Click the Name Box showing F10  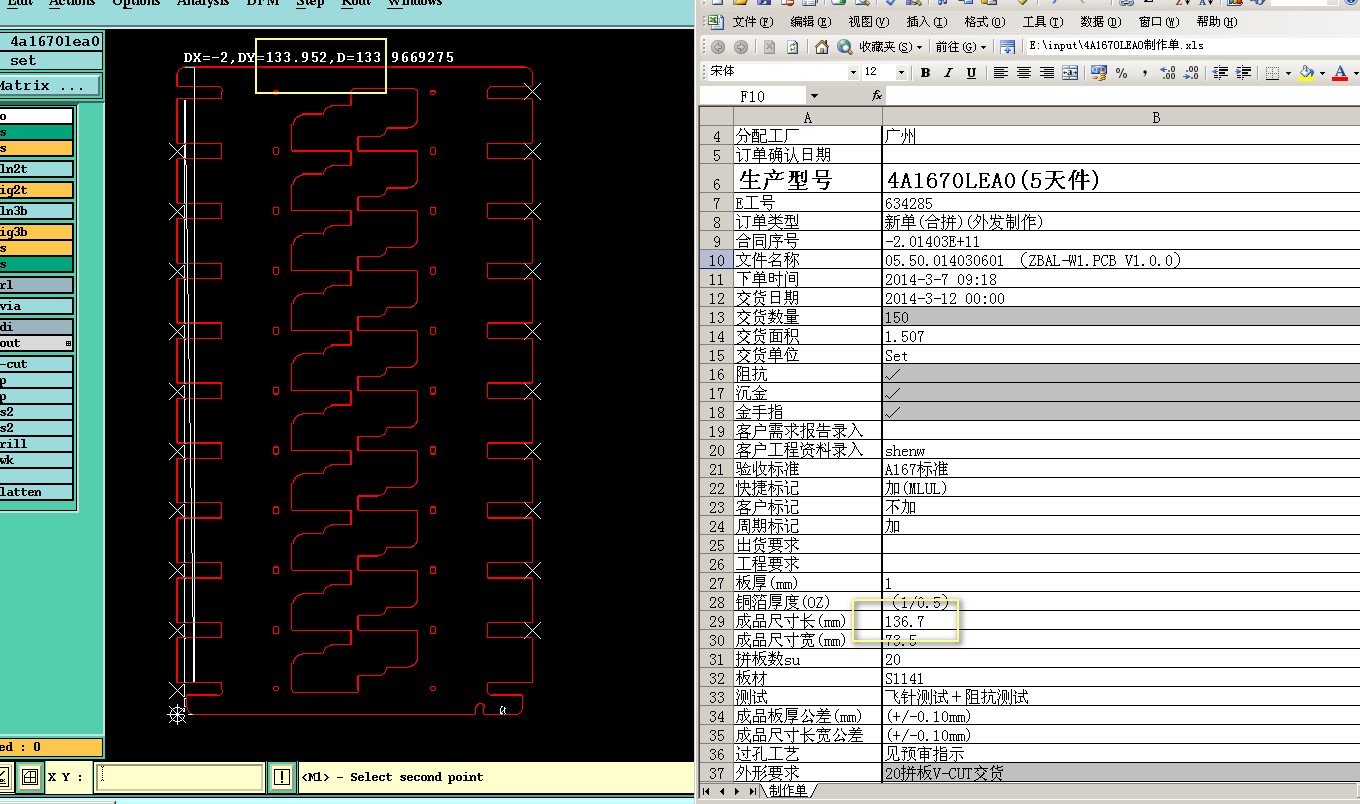(752, 96)
